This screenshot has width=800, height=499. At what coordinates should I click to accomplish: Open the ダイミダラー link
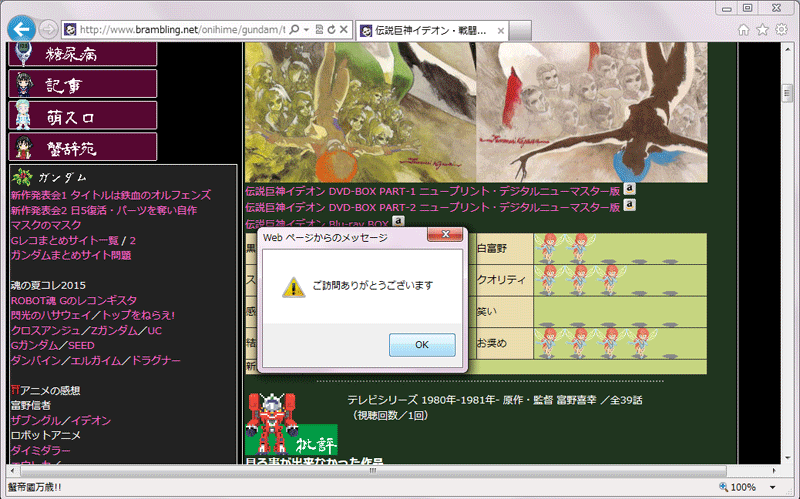coord(41,451)
